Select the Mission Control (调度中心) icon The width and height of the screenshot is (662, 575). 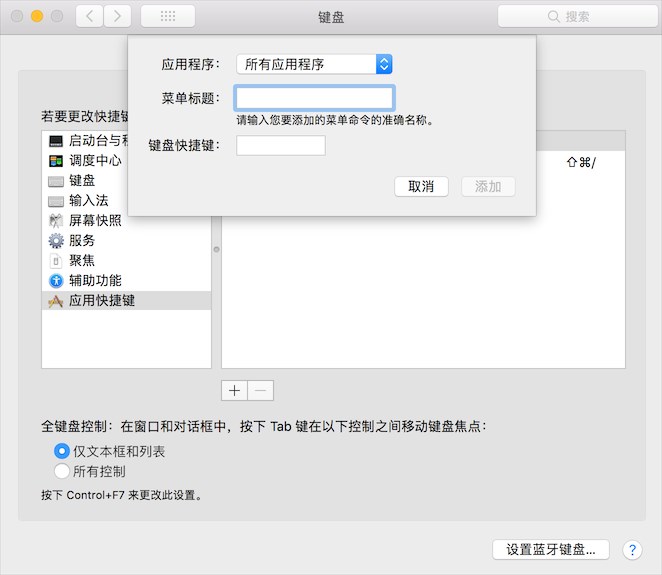[x=56, y=161]
